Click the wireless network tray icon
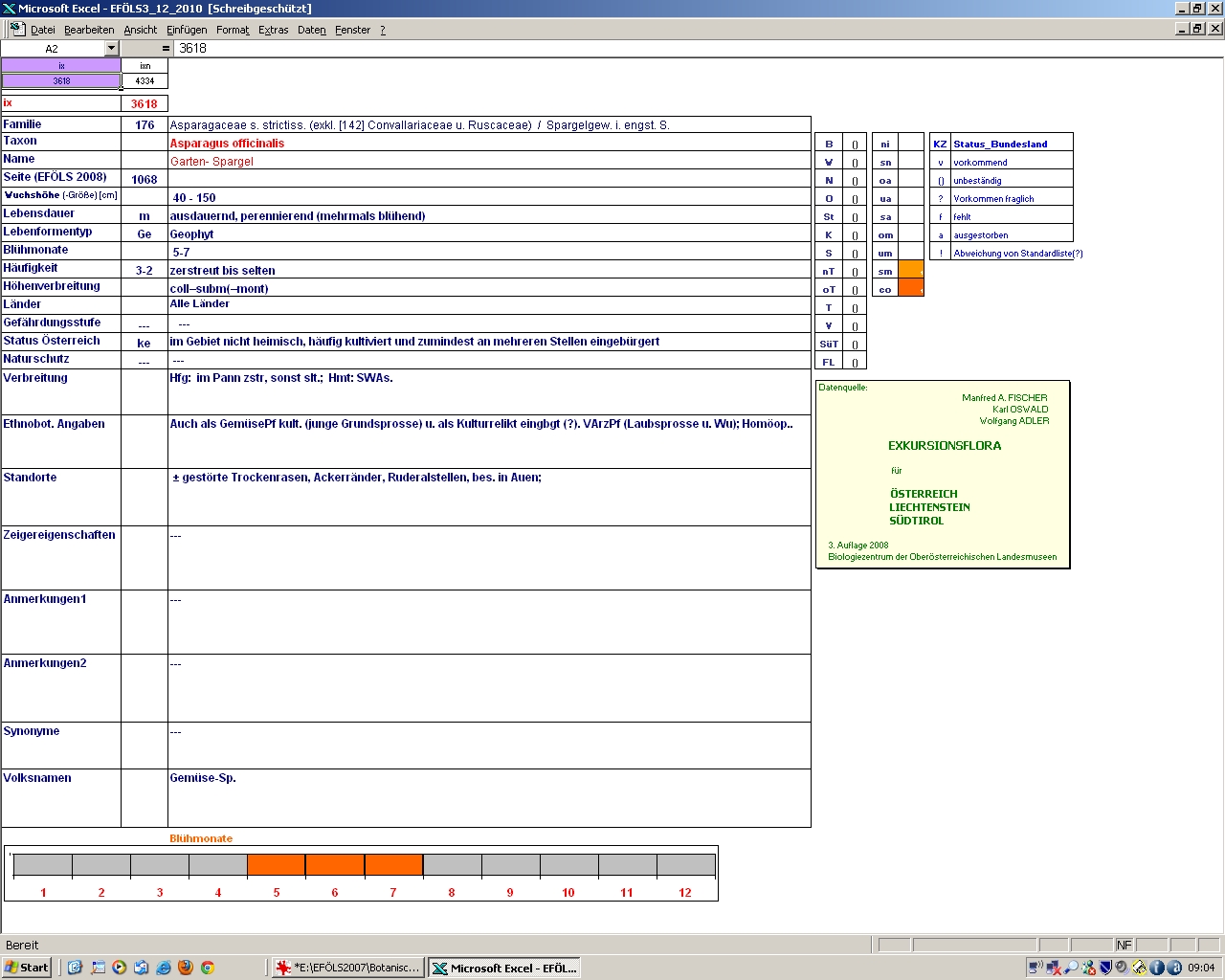 click(x=1036, y=968)
